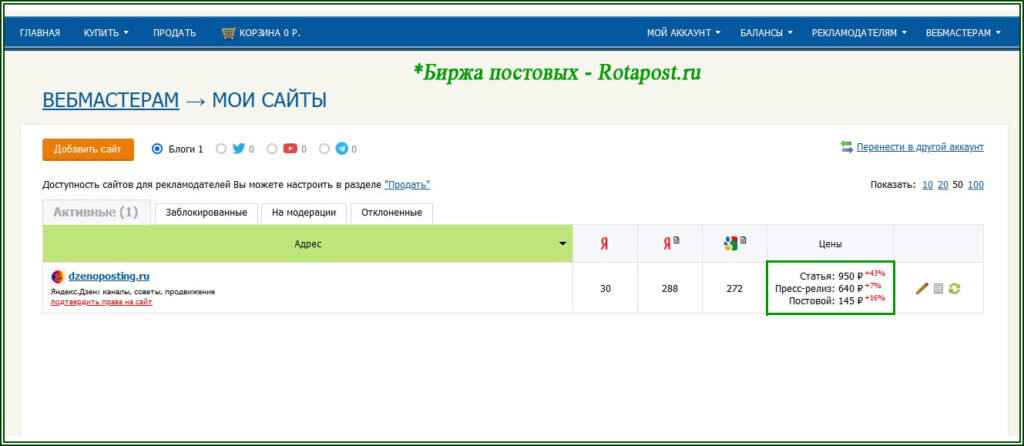Open the dzenoposting.ru site link
Viewport: 1024px width, 446px height.
pyautogui.click(x=109, y=276)
